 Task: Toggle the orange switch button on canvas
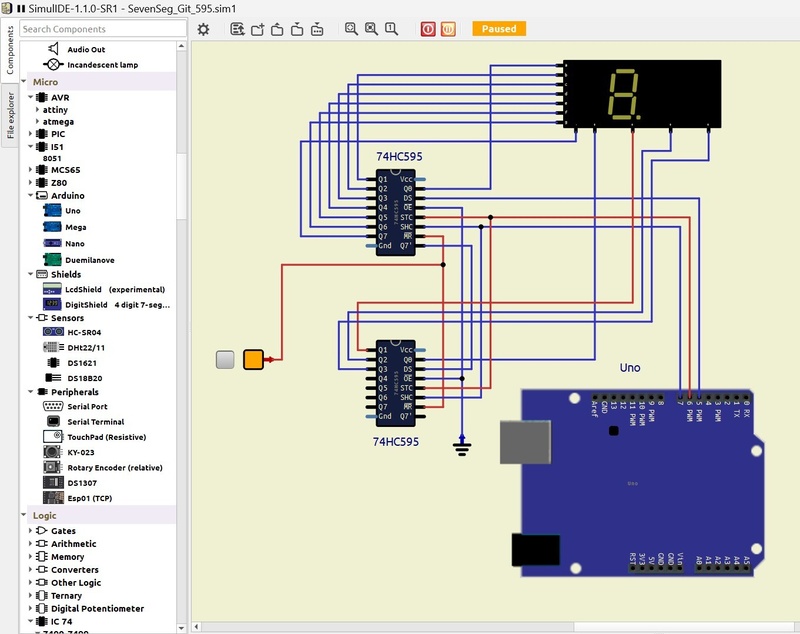(x=253, y=359)
